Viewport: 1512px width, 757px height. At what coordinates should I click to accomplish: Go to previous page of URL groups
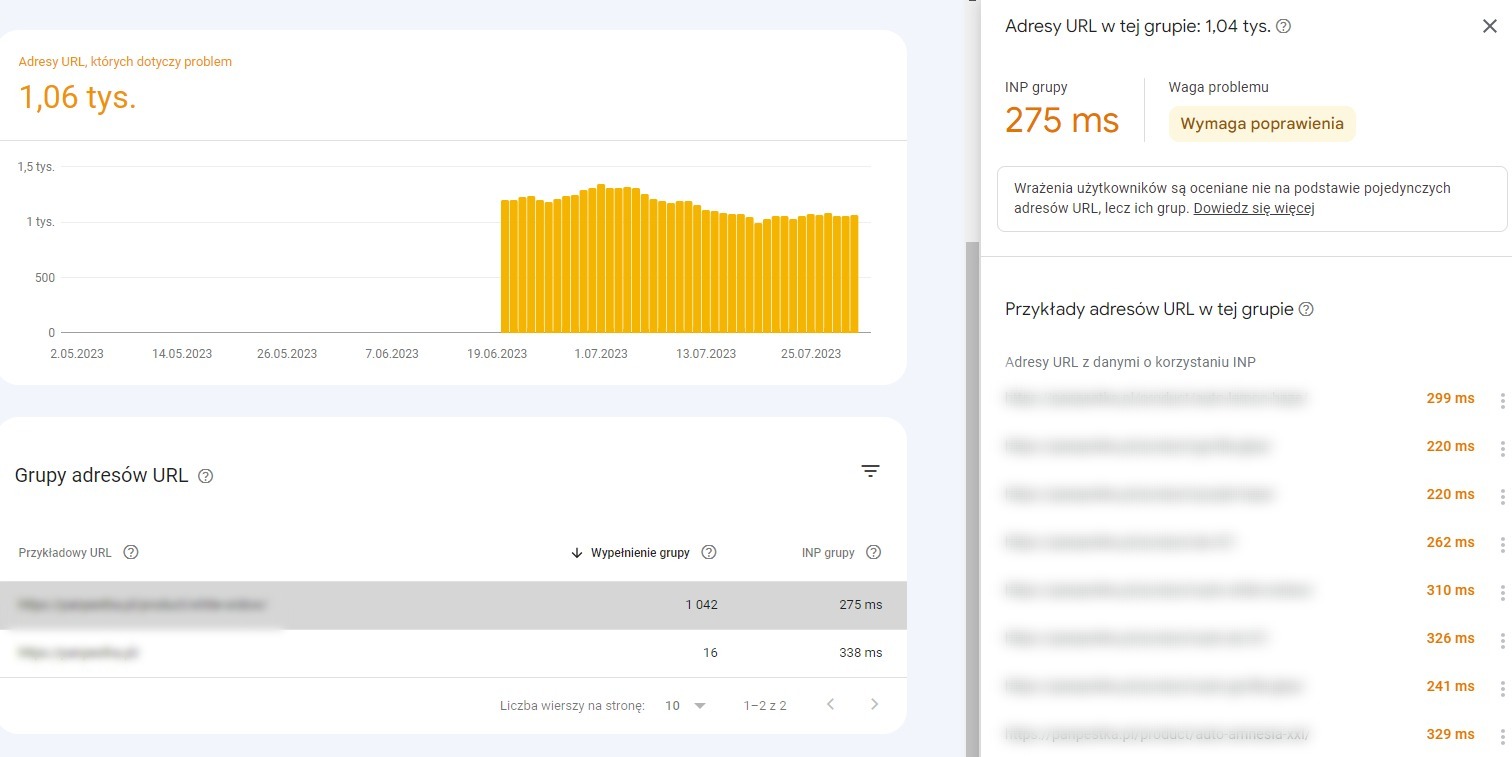pos(830,705)
